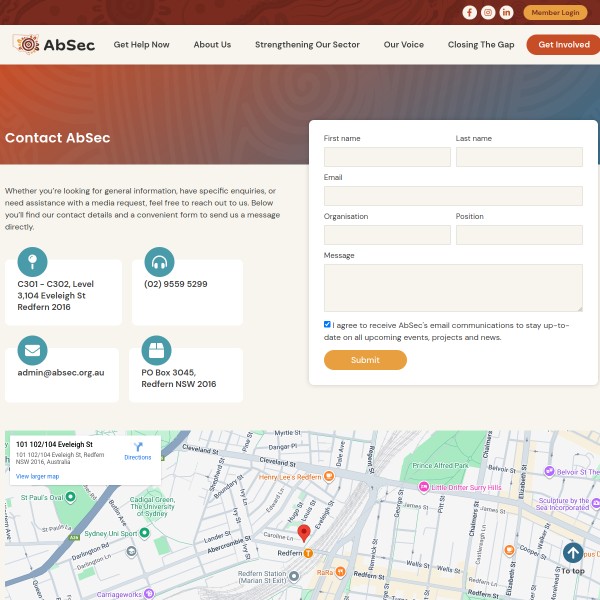Untick the email communications consent checkbox
The height and width of the screenshot is (600, 600).
coord(327,324)
